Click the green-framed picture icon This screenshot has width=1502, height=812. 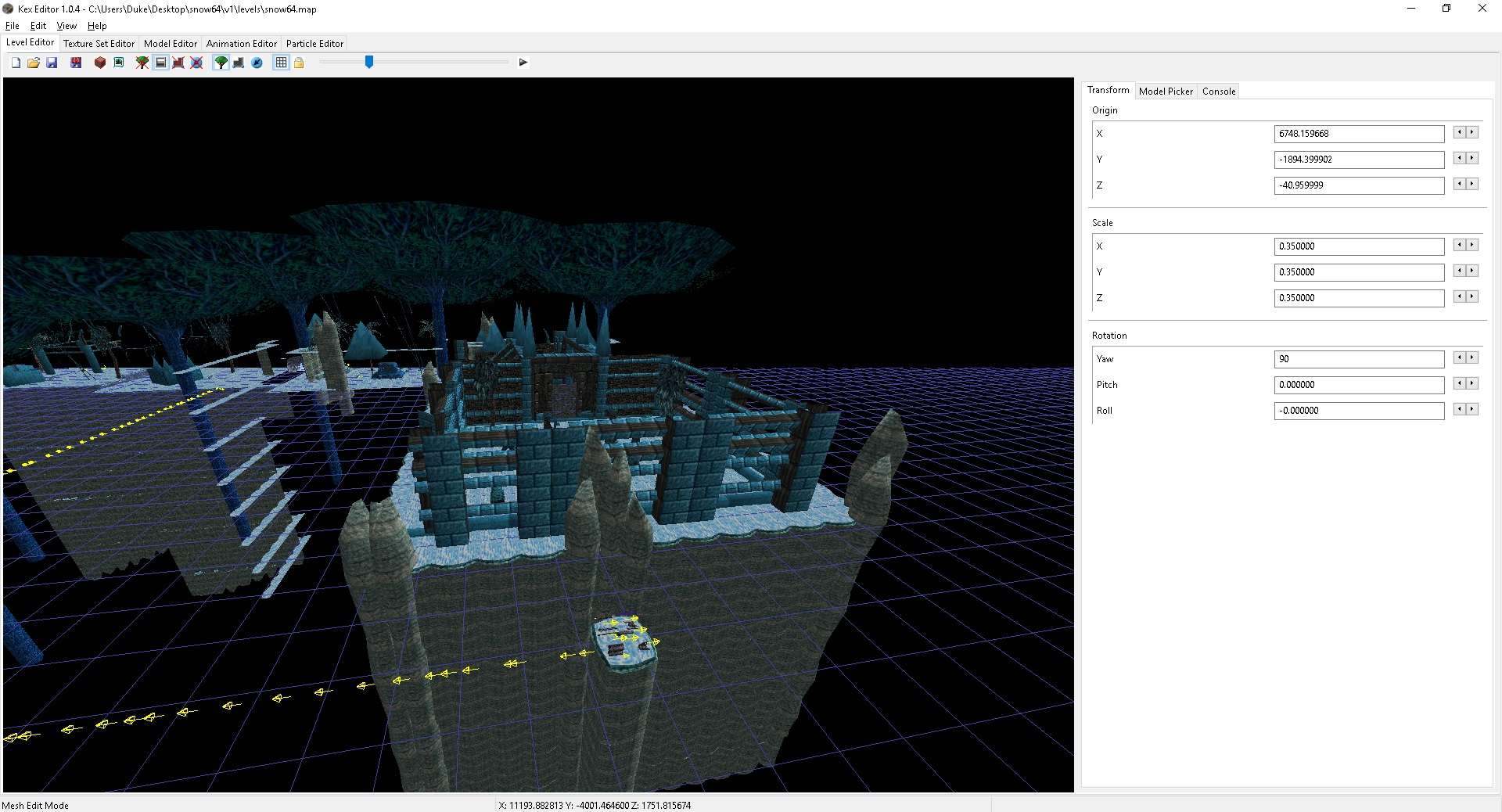(119, 63)
